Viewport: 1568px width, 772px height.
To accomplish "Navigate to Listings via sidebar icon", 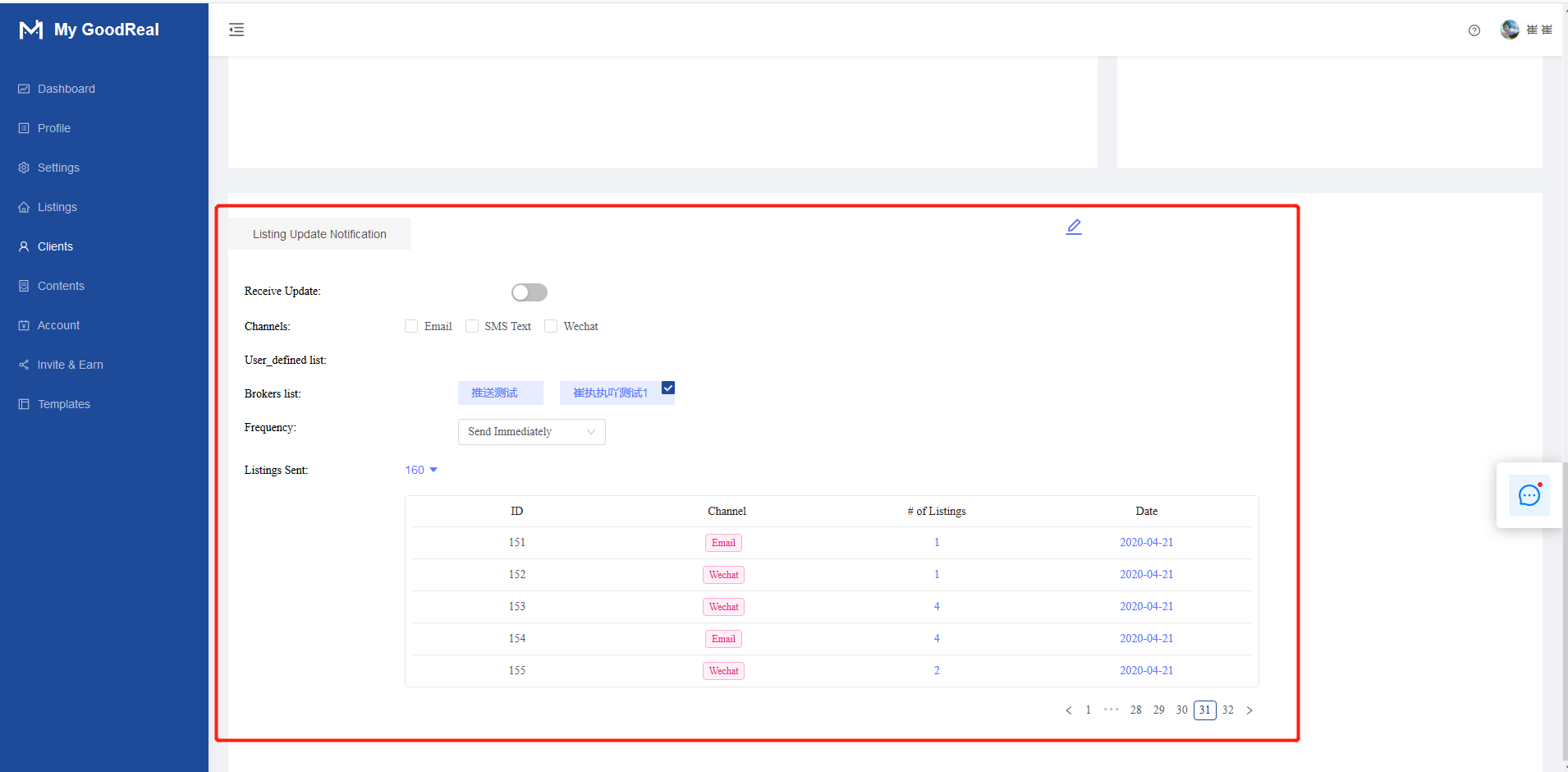I will coord(57,207).
